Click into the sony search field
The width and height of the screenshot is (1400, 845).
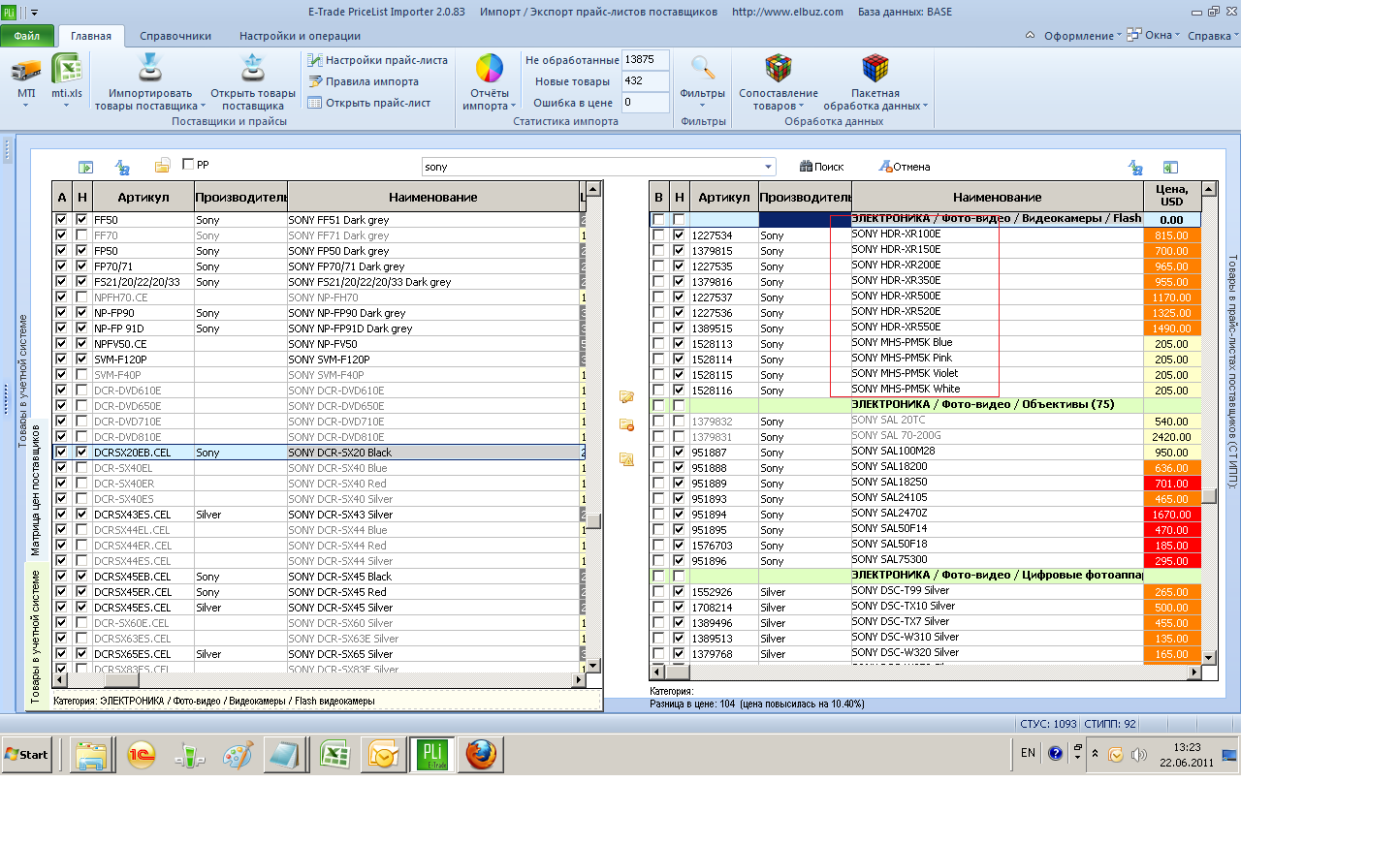[591, 167]
